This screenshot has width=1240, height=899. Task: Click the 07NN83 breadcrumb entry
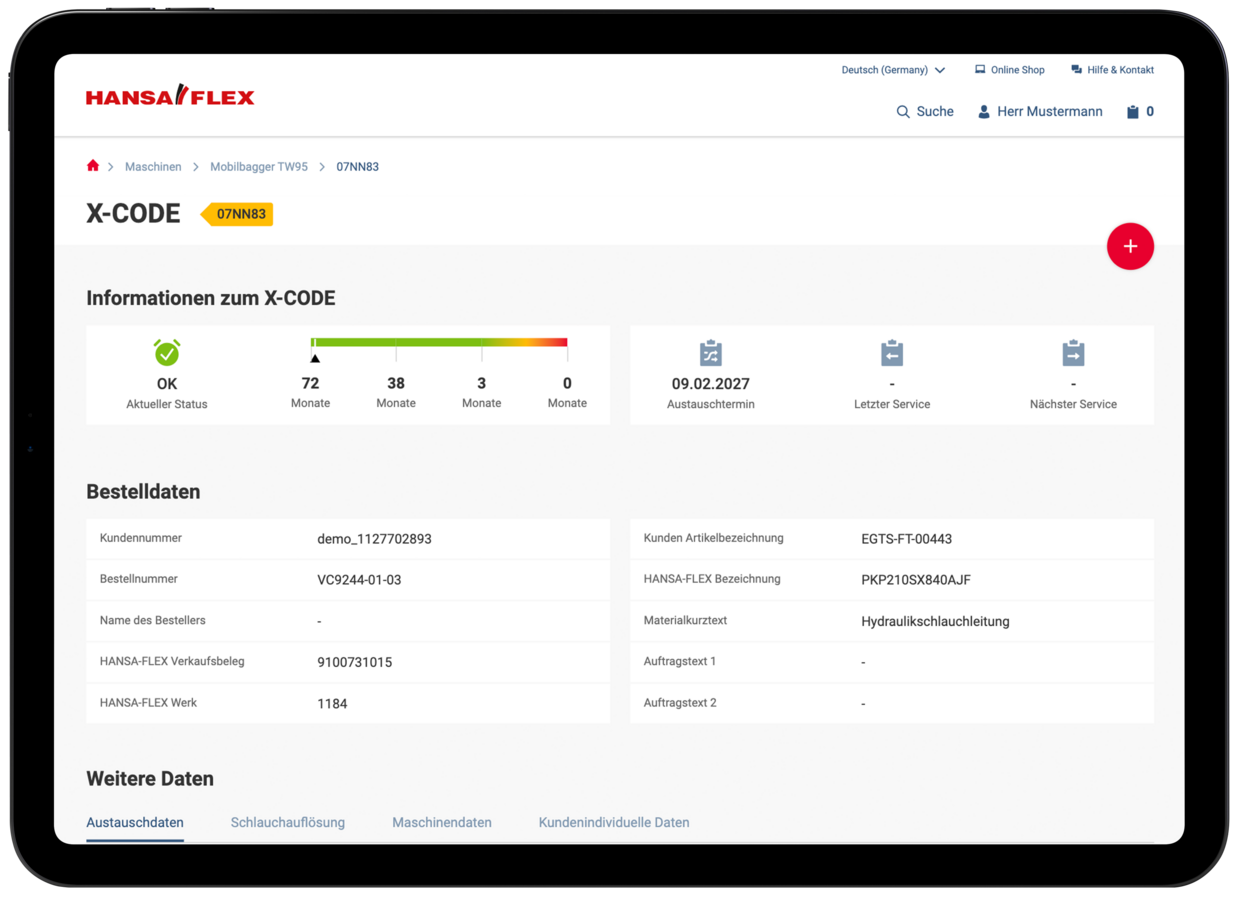point(357,167)
